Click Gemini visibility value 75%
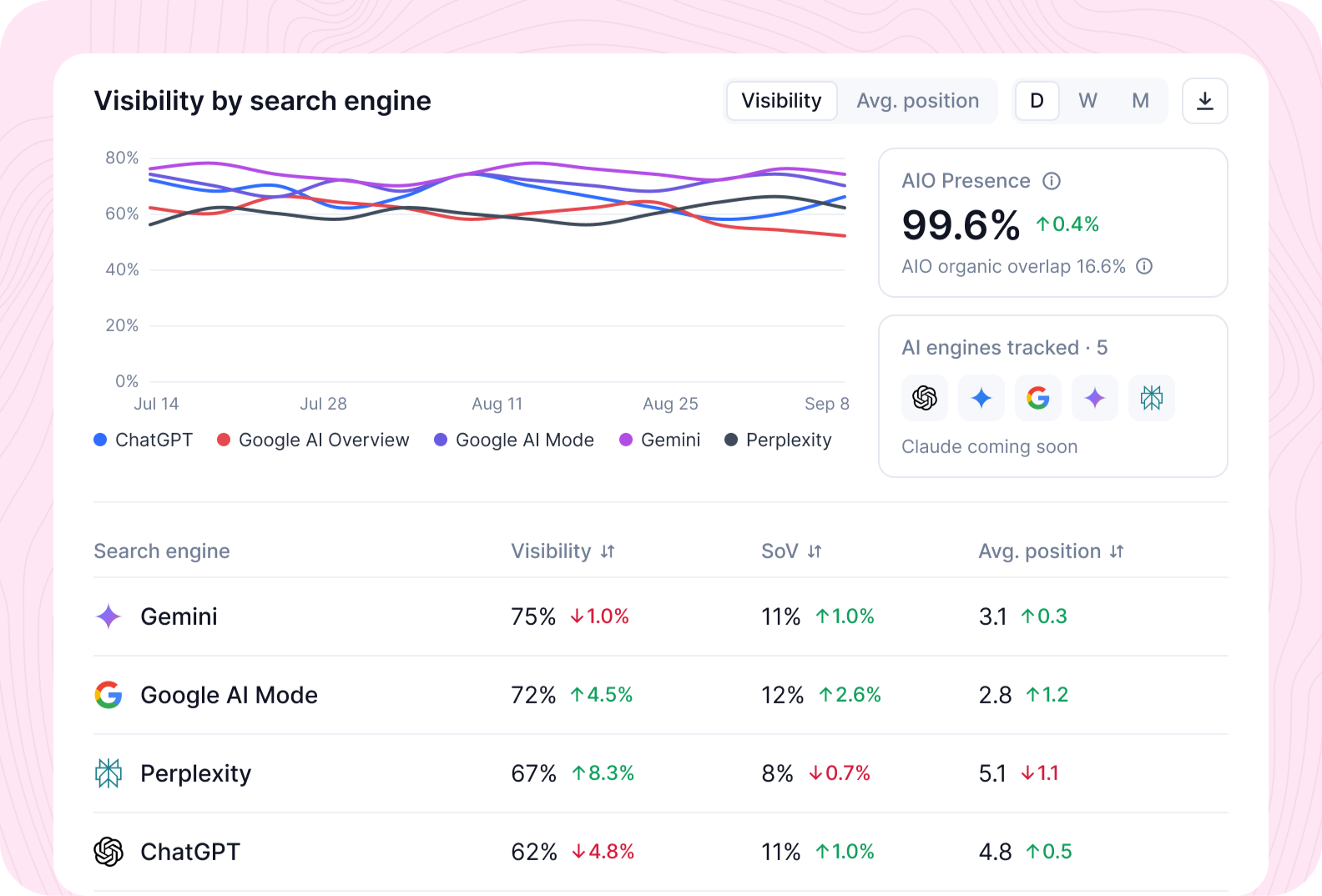Image resolution: width=1322 pixels, height=896 pixels. click(533, 617)
